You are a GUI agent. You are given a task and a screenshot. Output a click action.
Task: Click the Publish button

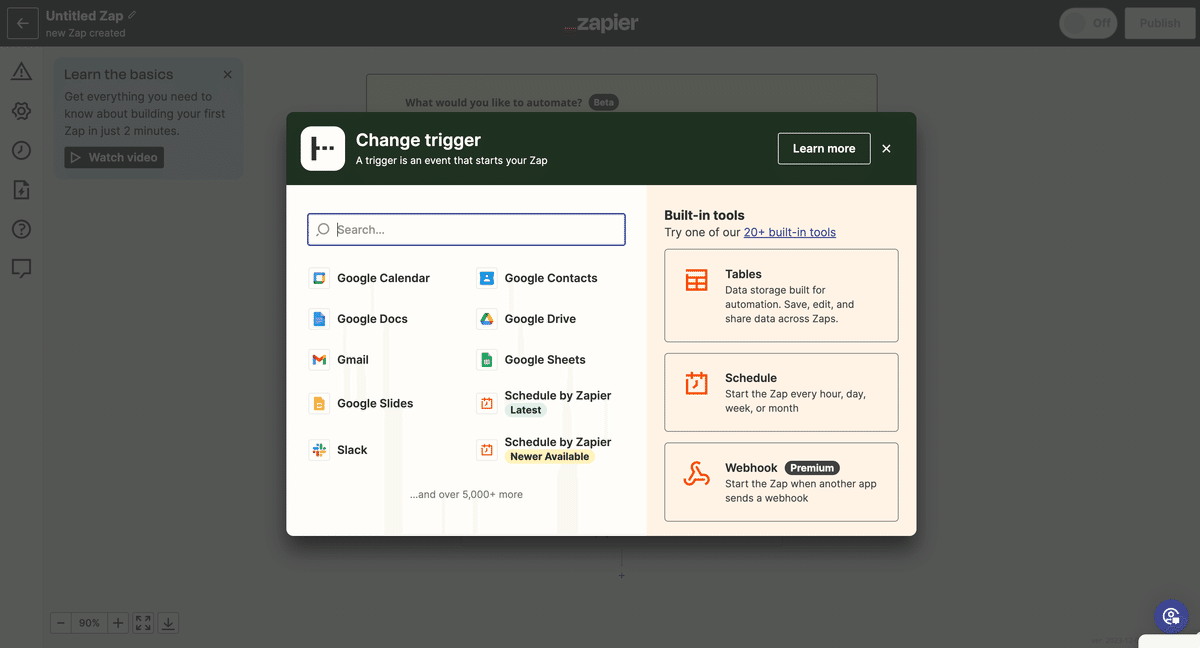tap(1160, 23)
